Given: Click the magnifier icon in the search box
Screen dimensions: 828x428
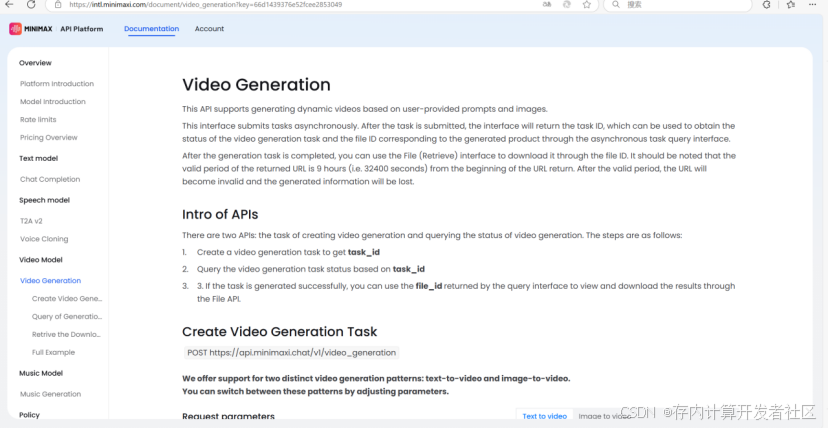Looking at the screenshot, I should tap(616, 4).
